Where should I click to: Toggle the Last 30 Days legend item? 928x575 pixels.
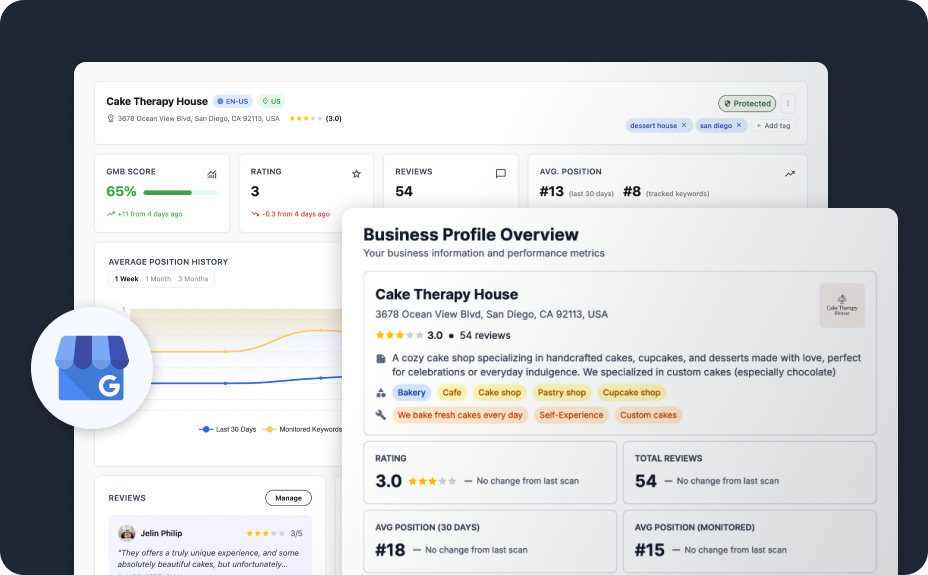(228, 429)
